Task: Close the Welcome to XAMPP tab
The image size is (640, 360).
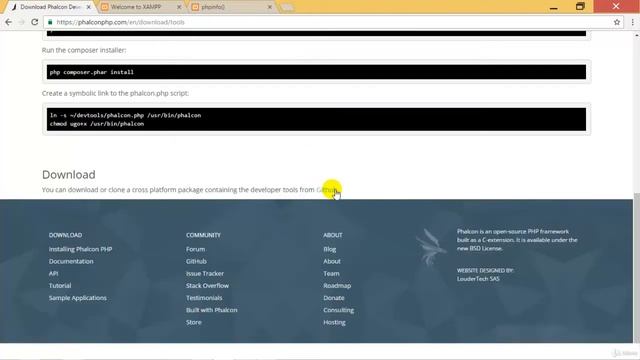Action: coord(179,7)
